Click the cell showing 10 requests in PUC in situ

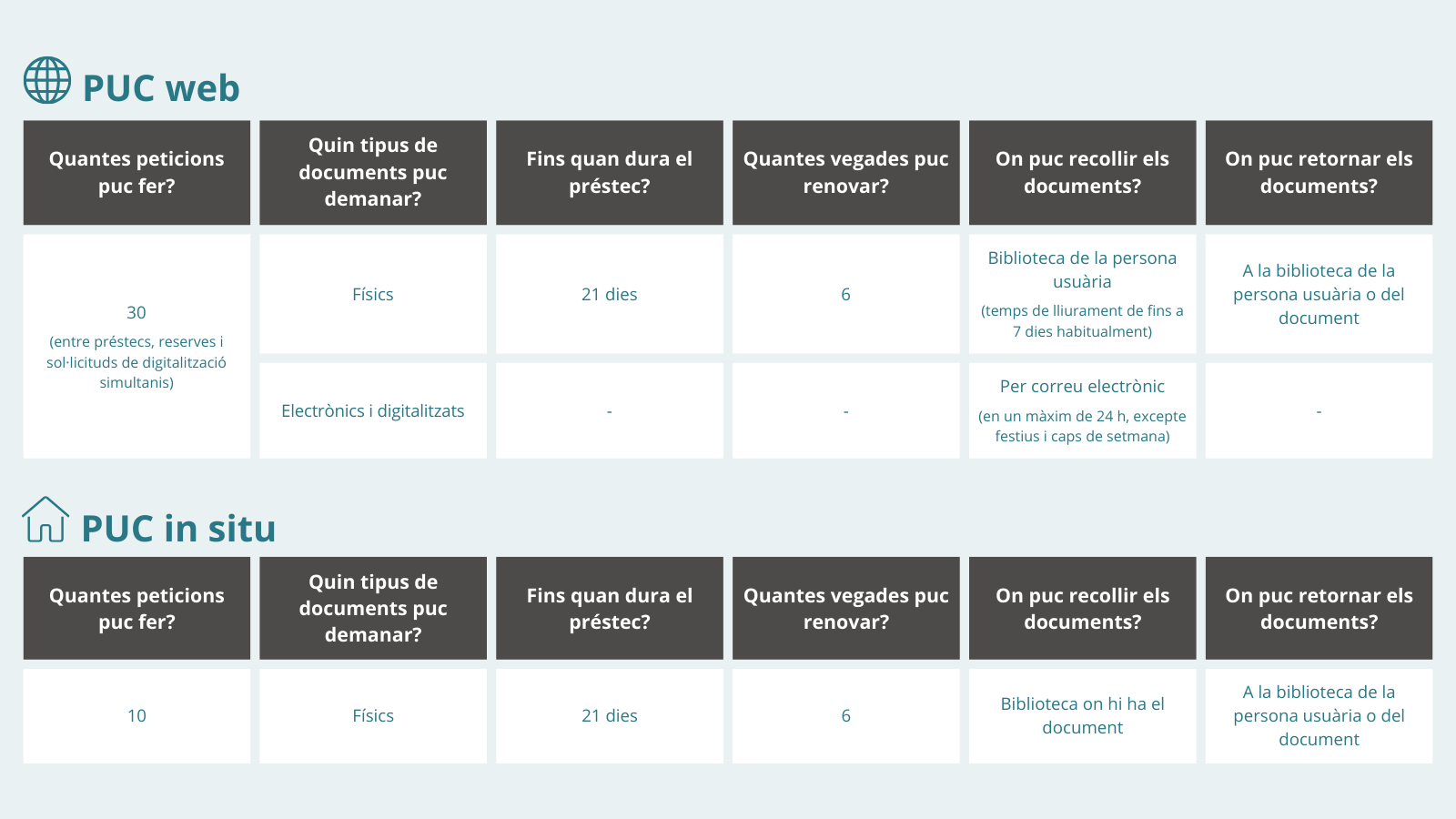[x=136, y=716]
